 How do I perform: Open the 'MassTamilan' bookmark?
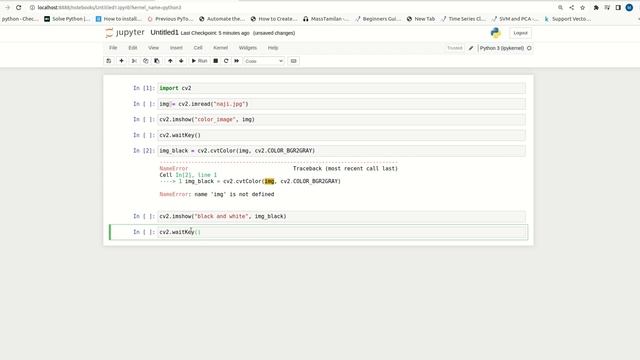point(326,19)
